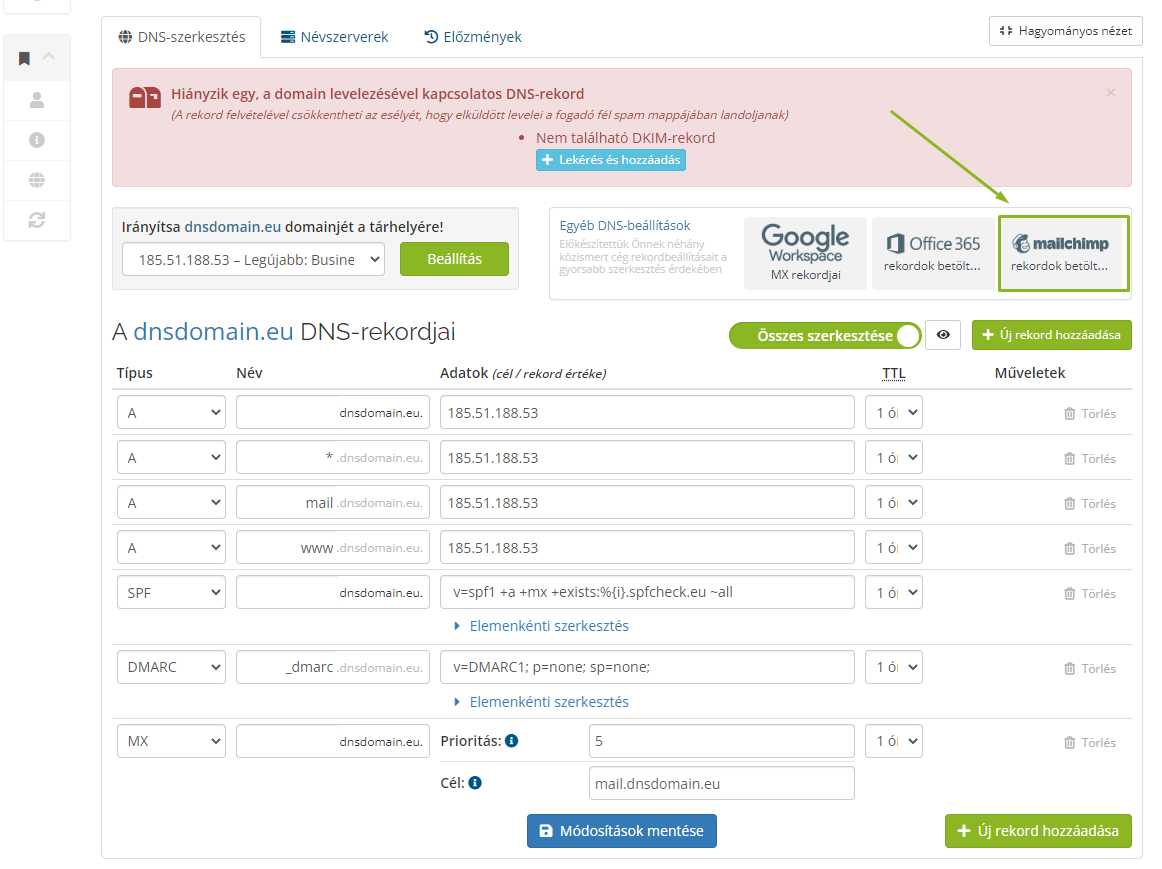The height and width of the screenshot is (869, 1162).
Task: Click the Módosítások mentése button
Action: pyautogui.click(x=621, y=831)
